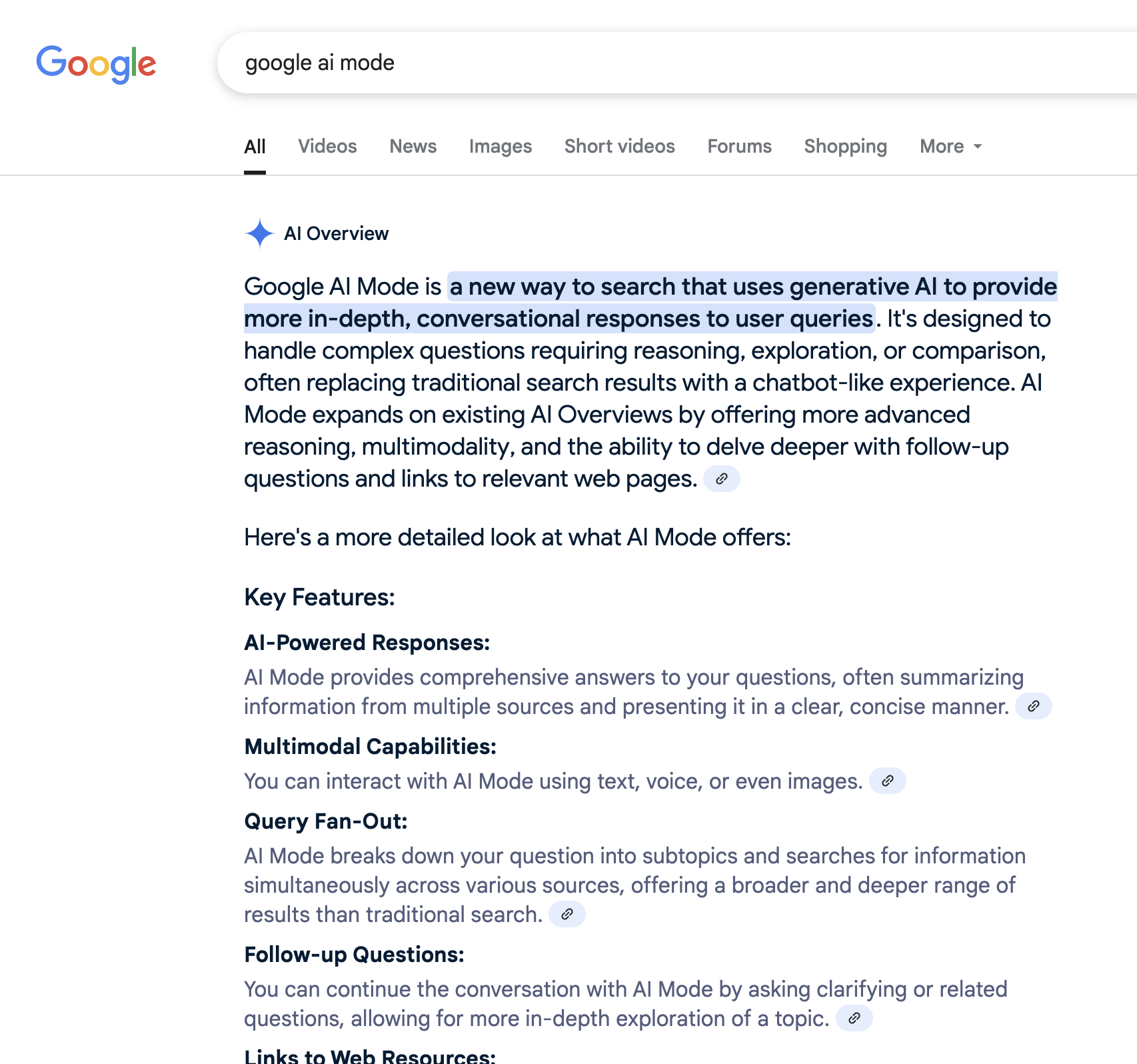This screenshot has height=1064, width=1137.
Task: Switch to the News tab
Action: click(413, 147)
